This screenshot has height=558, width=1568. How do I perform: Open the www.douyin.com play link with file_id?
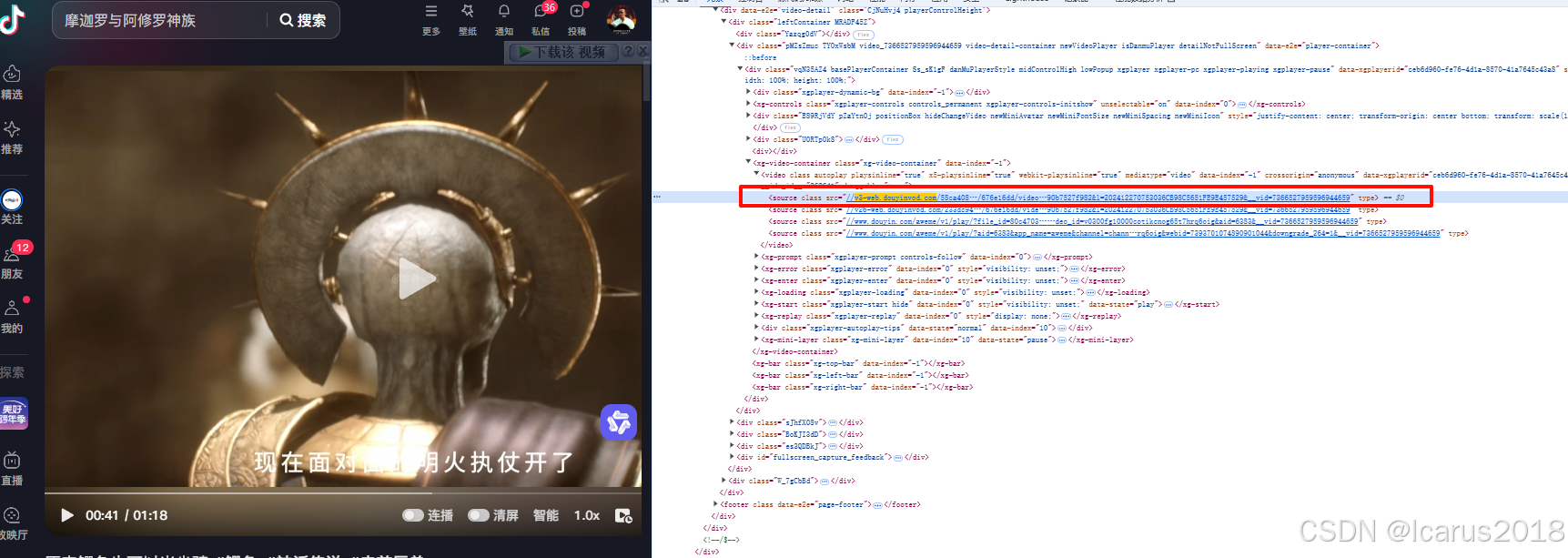pyautogui.click(x=1102, y=221)
